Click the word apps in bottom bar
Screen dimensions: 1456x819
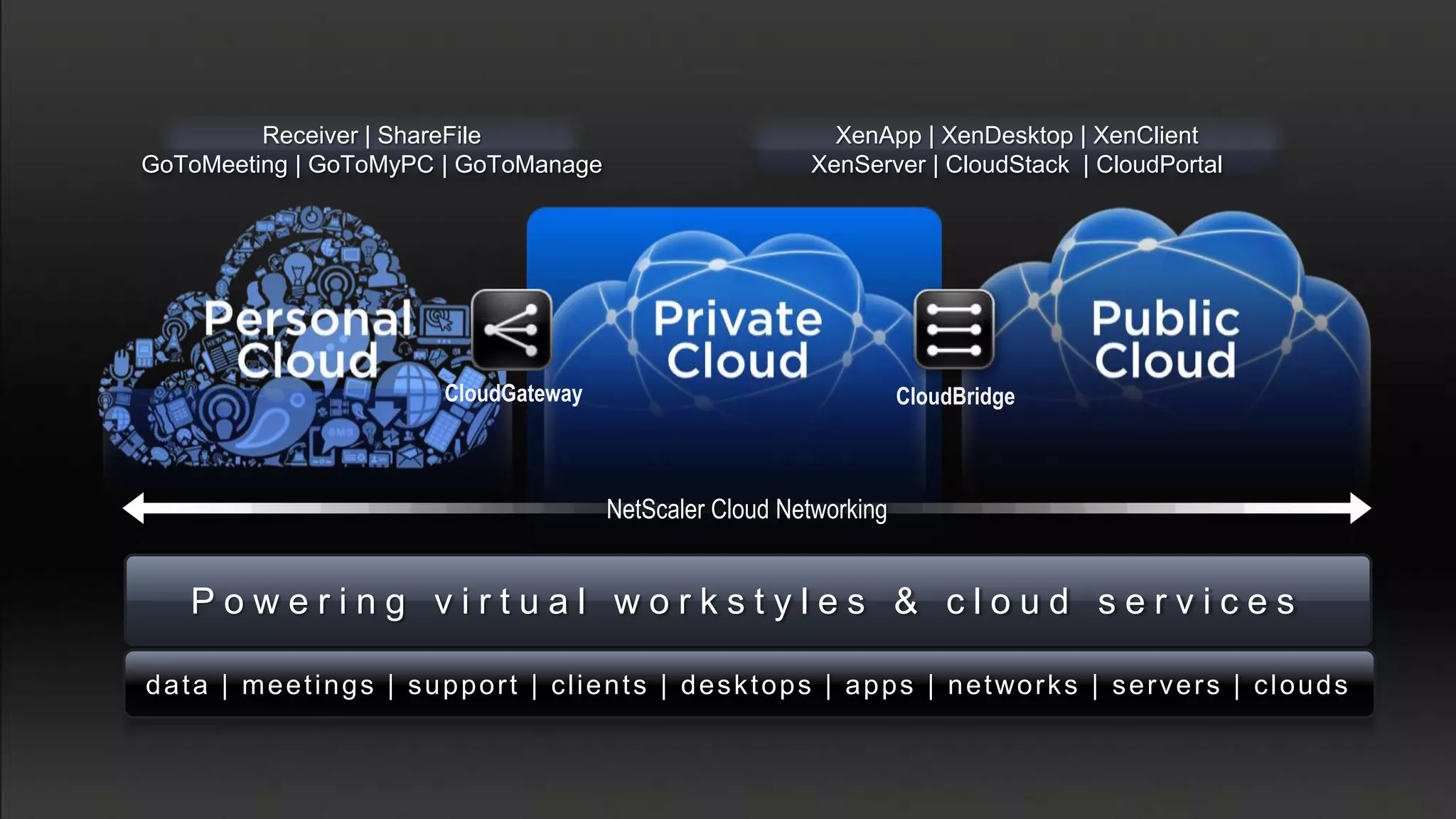(879, 687)
